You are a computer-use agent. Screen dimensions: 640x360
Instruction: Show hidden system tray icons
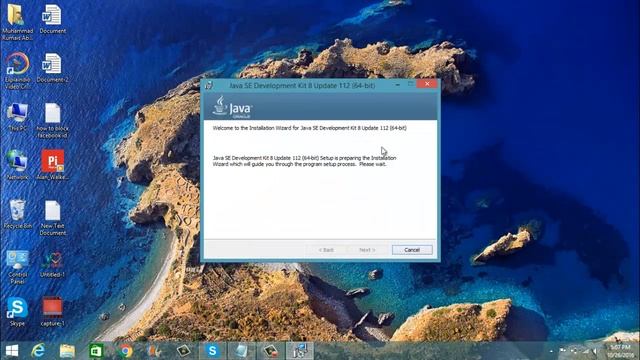551,351
